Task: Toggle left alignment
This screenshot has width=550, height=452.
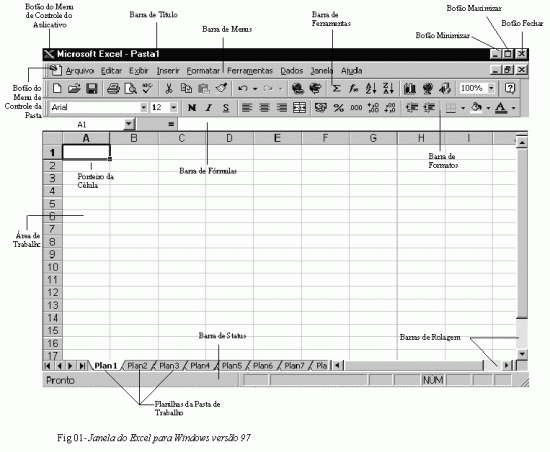Action: pos(247,108)
